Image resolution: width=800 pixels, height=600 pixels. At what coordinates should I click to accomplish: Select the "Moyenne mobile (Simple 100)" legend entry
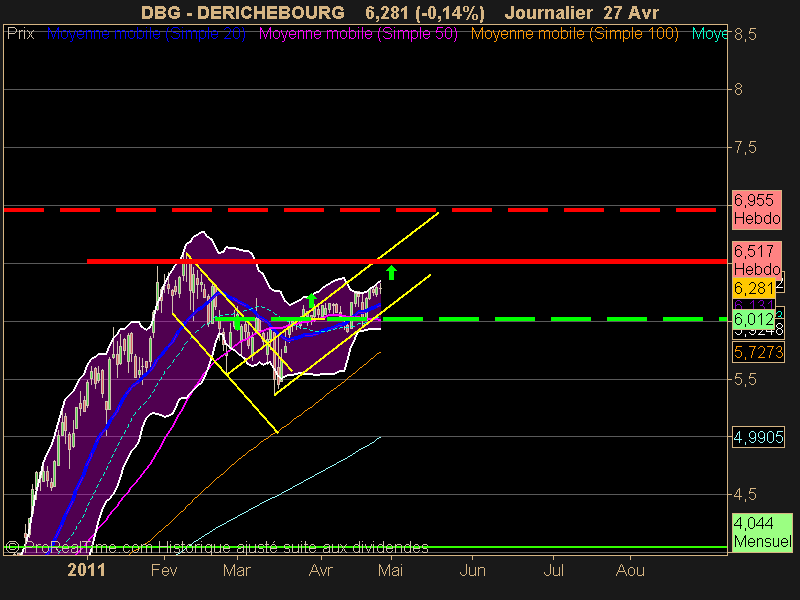pyautogui.click(x=574, y=34)
